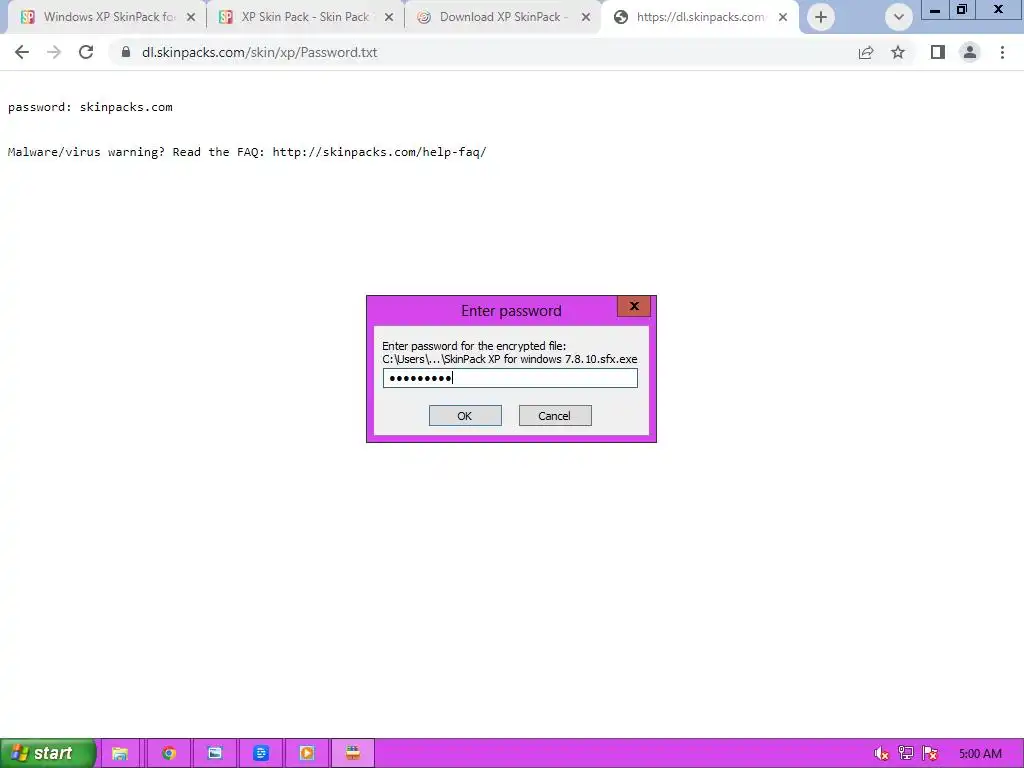Confirm password with OK button

tap(465, 415)
